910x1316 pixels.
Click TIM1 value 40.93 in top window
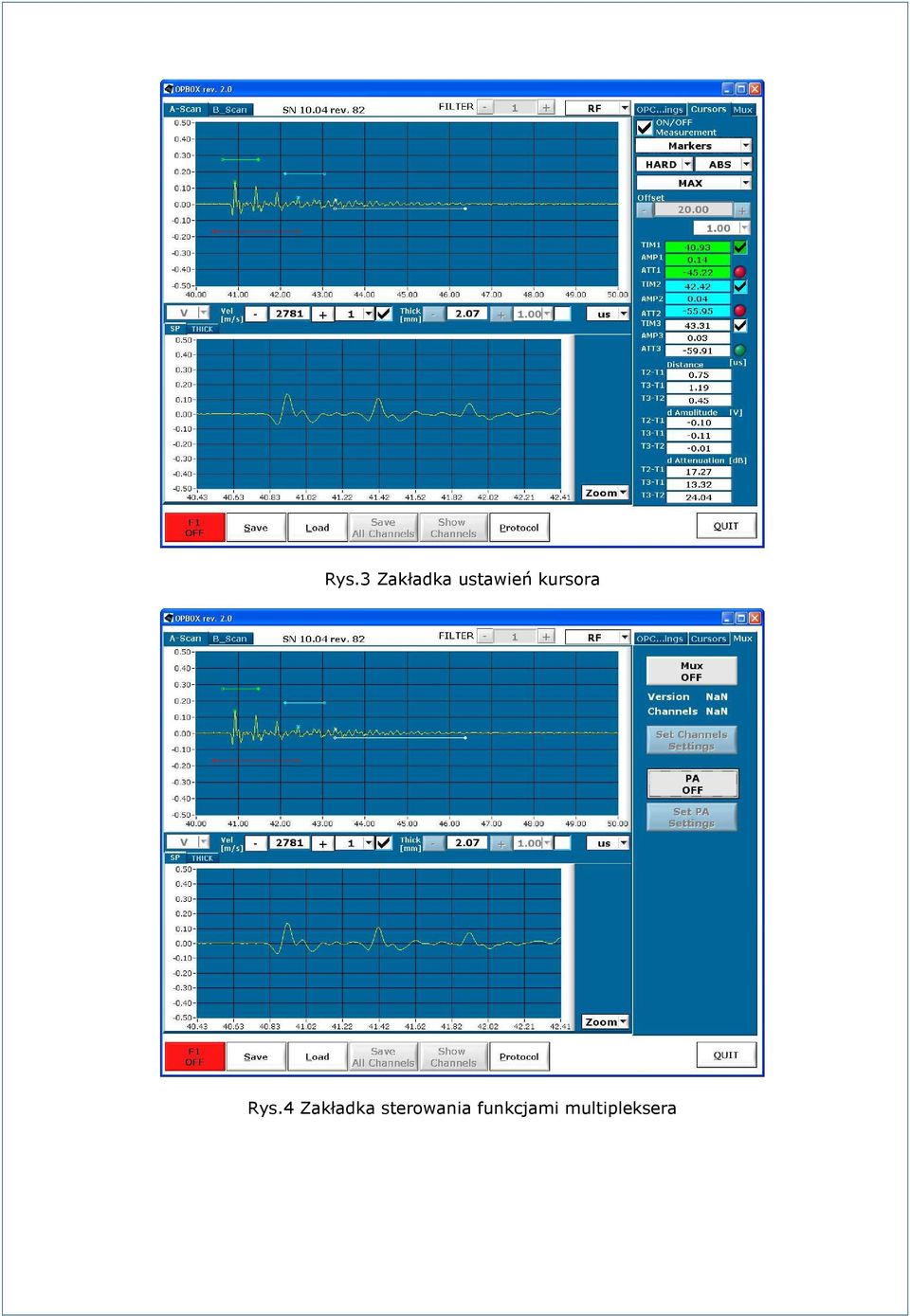[x=698, y=247]
